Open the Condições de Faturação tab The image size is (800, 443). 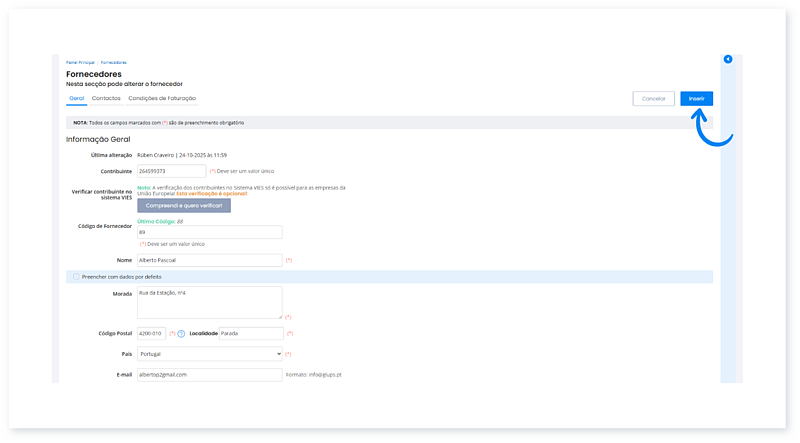pos(162,98)
